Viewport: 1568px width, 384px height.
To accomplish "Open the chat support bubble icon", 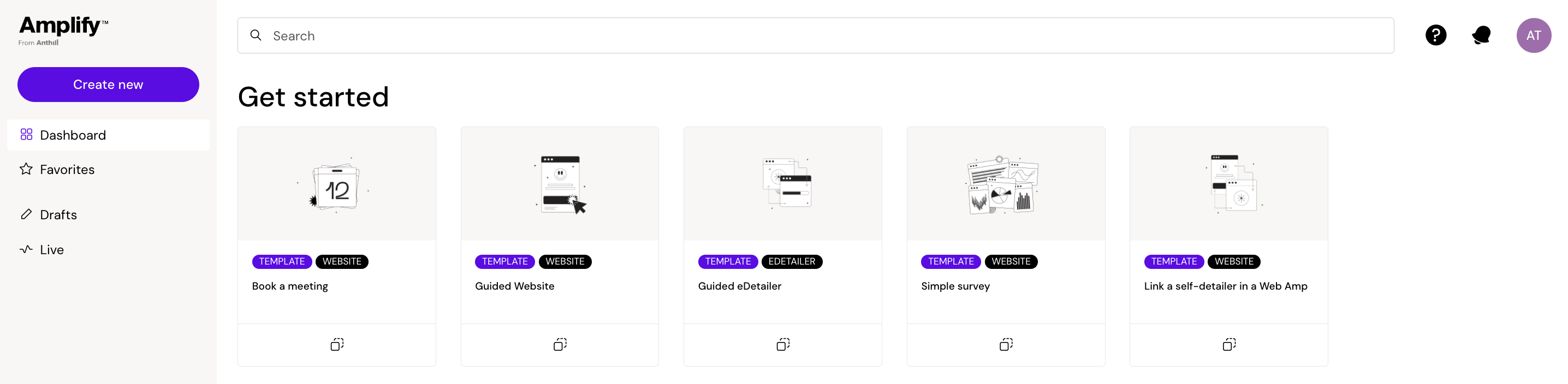I will (x=1481, y=35).
